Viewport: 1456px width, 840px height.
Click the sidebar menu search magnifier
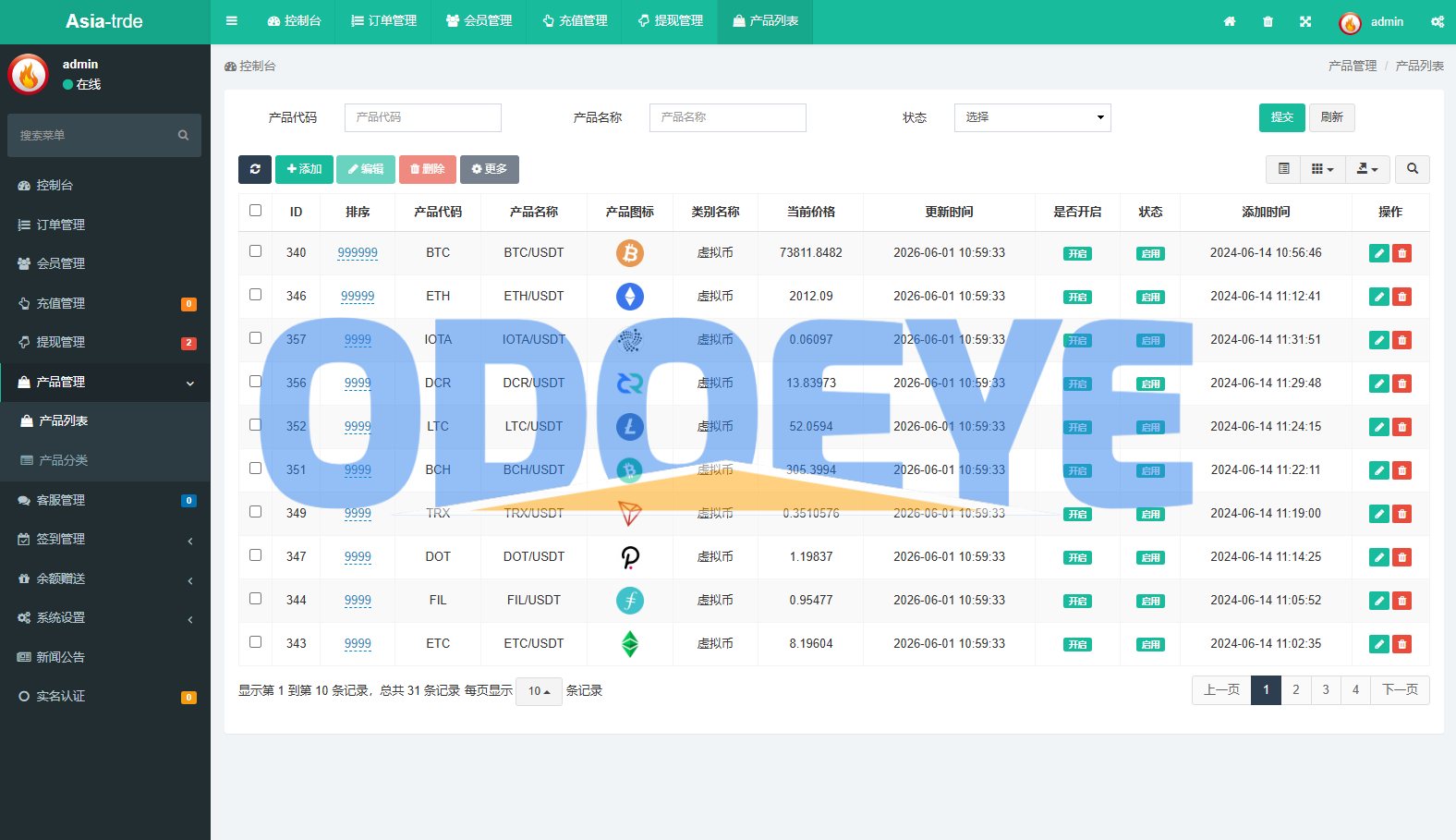pos(183,135)
